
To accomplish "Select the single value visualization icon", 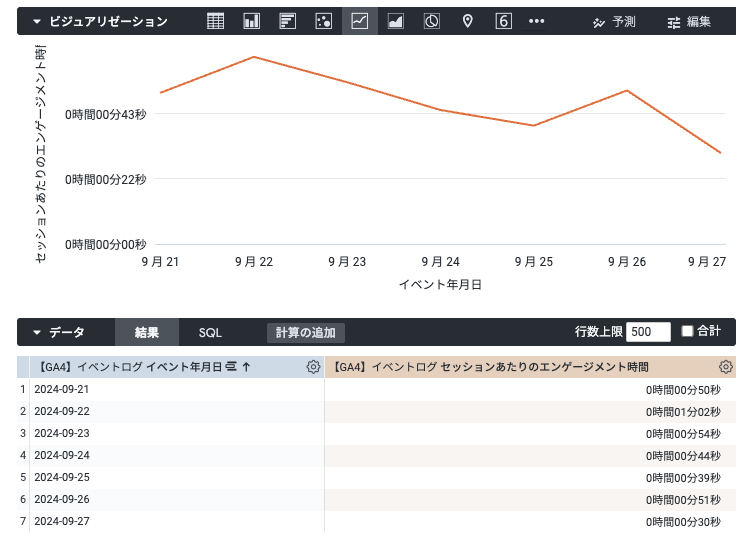I will pos(504,21).
